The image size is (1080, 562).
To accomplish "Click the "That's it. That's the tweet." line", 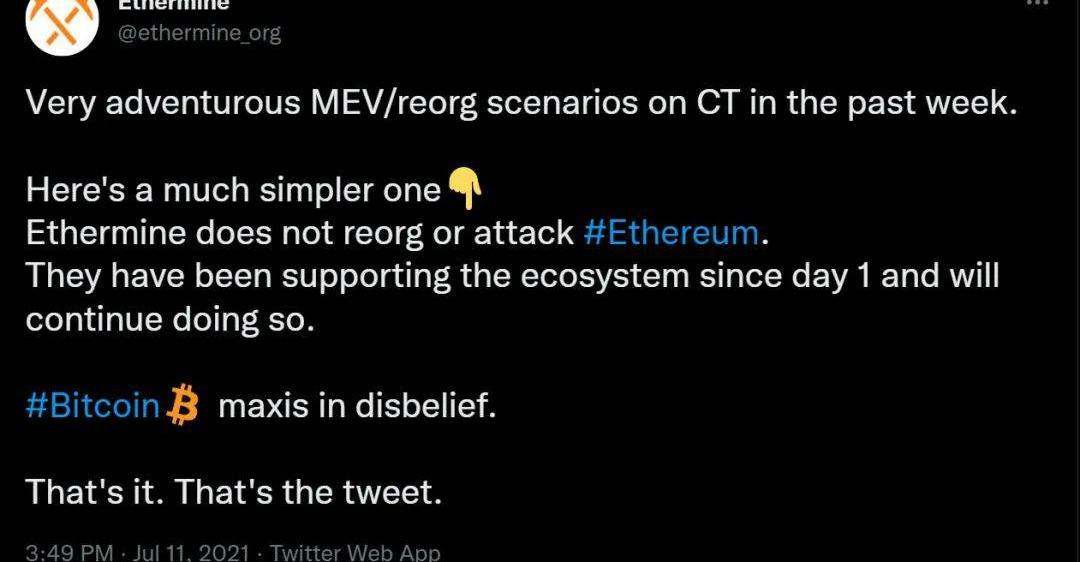I will [x=233, y=493].
